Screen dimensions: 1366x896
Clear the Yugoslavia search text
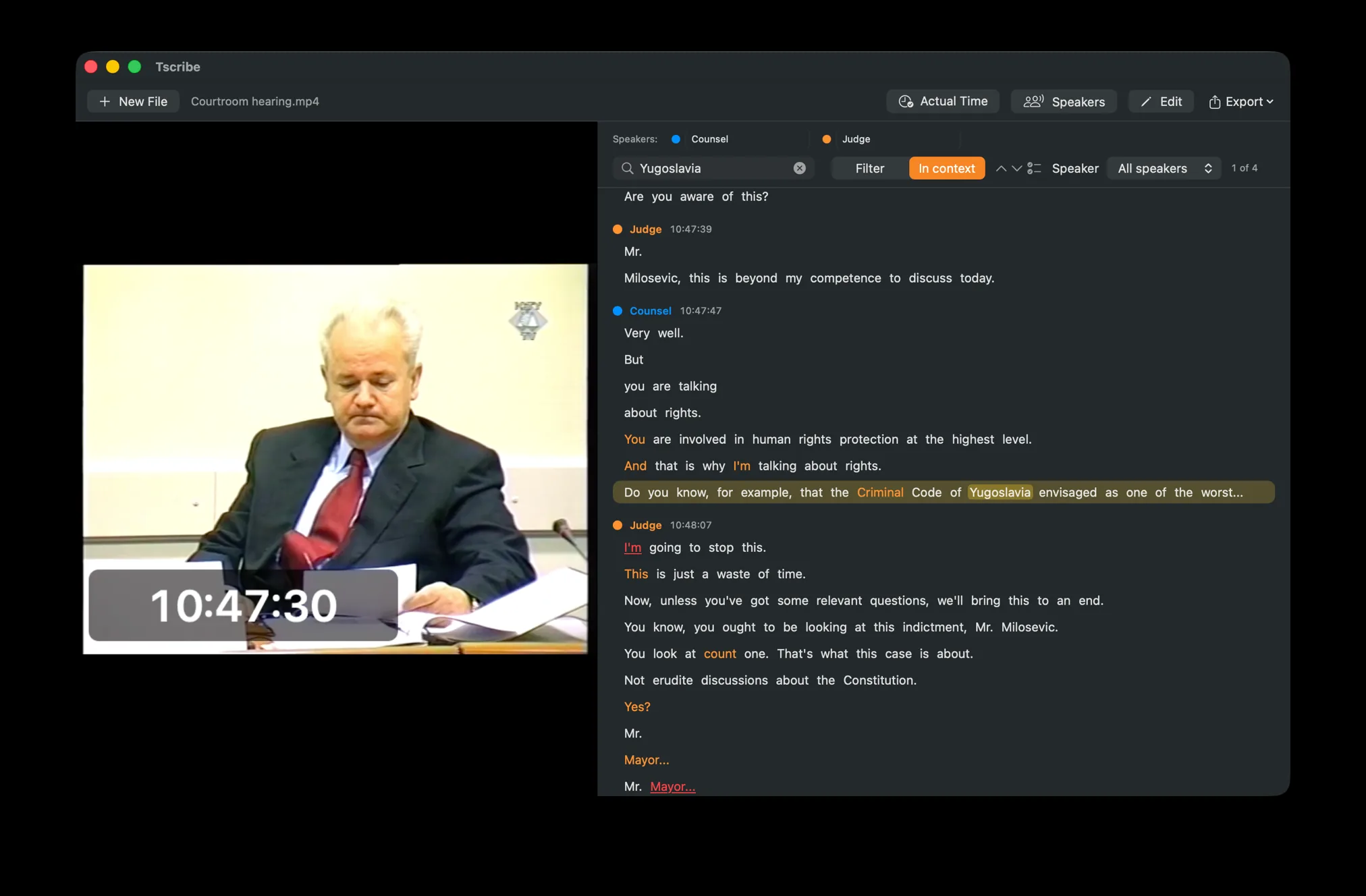[x=799, y=168]
